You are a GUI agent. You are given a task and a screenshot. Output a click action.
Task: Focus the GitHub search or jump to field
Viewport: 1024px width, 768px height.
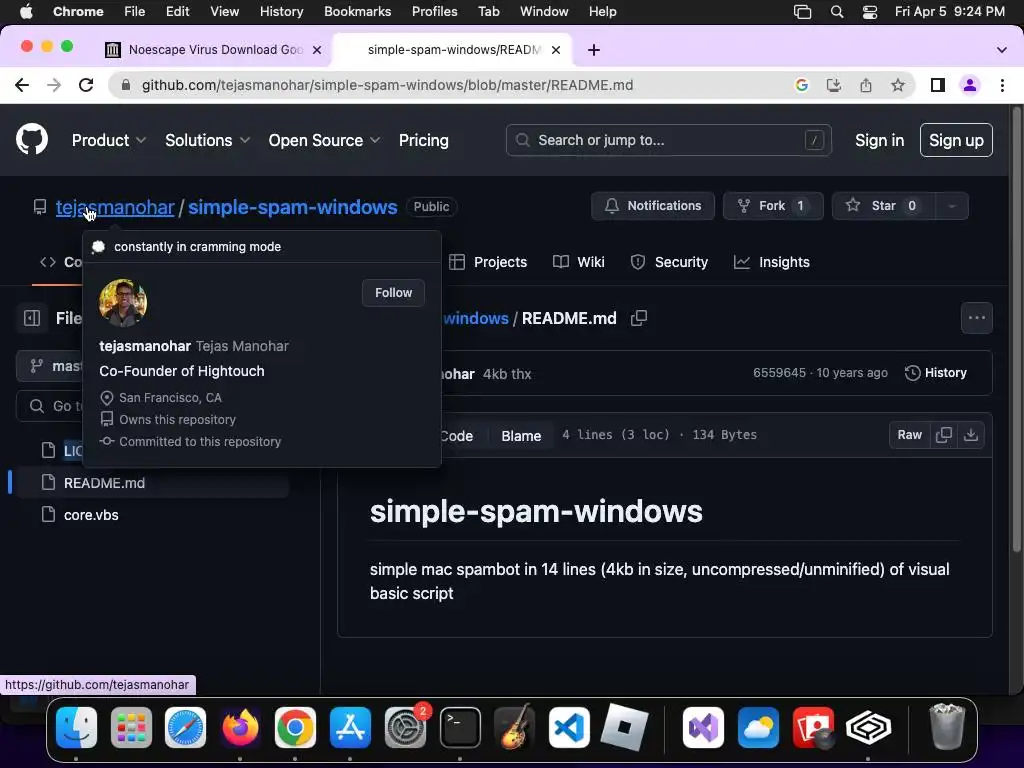(x=668, y=140)
